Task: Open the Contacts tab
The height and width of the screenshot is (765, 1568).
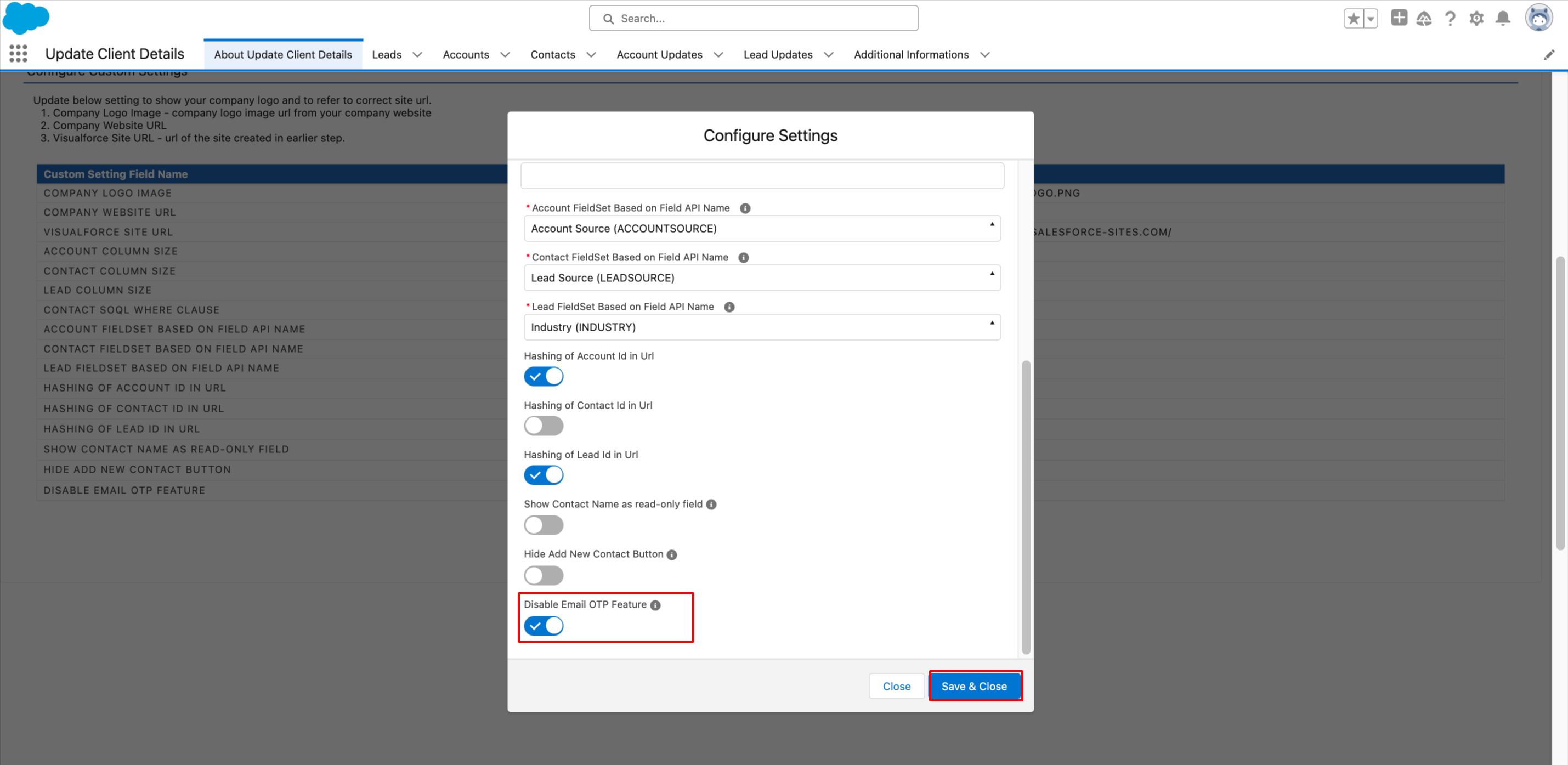Action: tap(552, 55)
